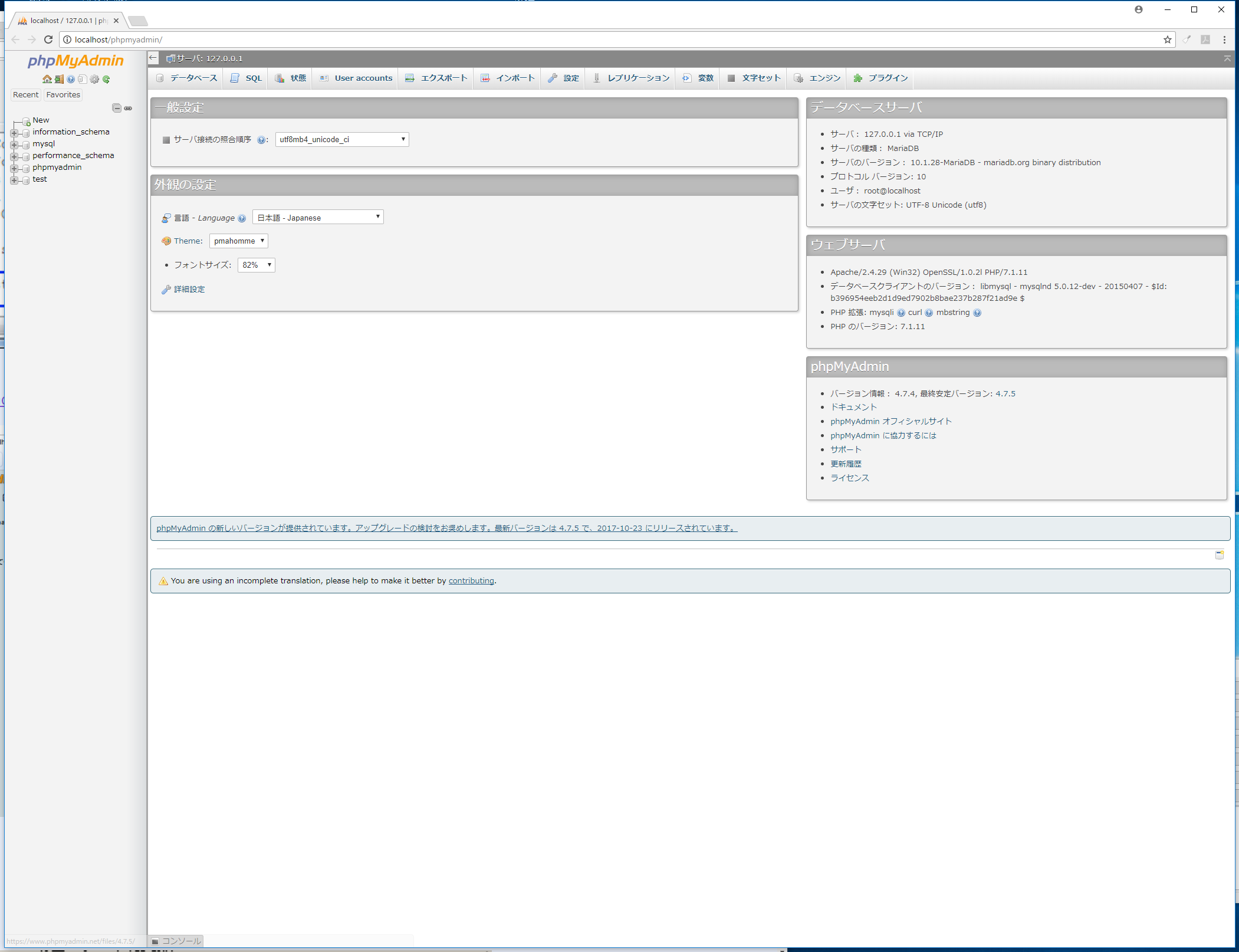Open the コンソール bar at bottom
Viewport: 1239px width, 952px height.
point(176,941)
